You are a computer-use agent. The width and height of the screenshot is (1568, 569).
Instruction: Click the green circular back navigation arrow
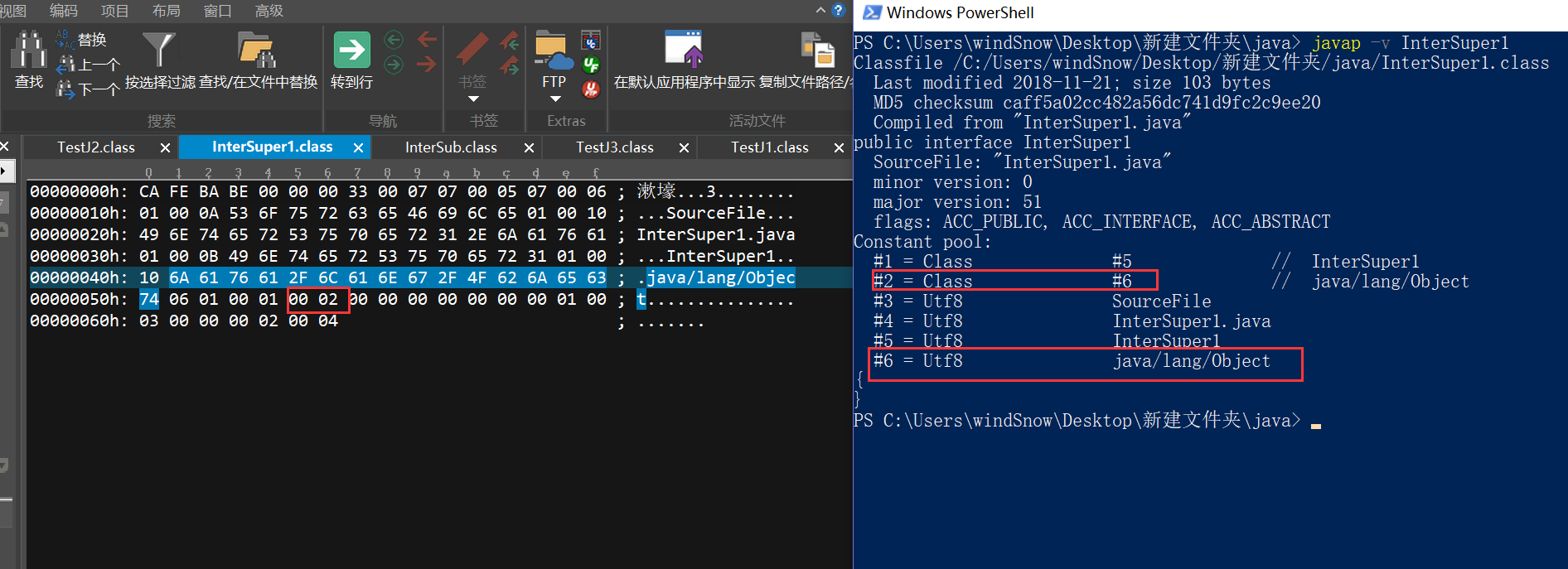[394, 40]
